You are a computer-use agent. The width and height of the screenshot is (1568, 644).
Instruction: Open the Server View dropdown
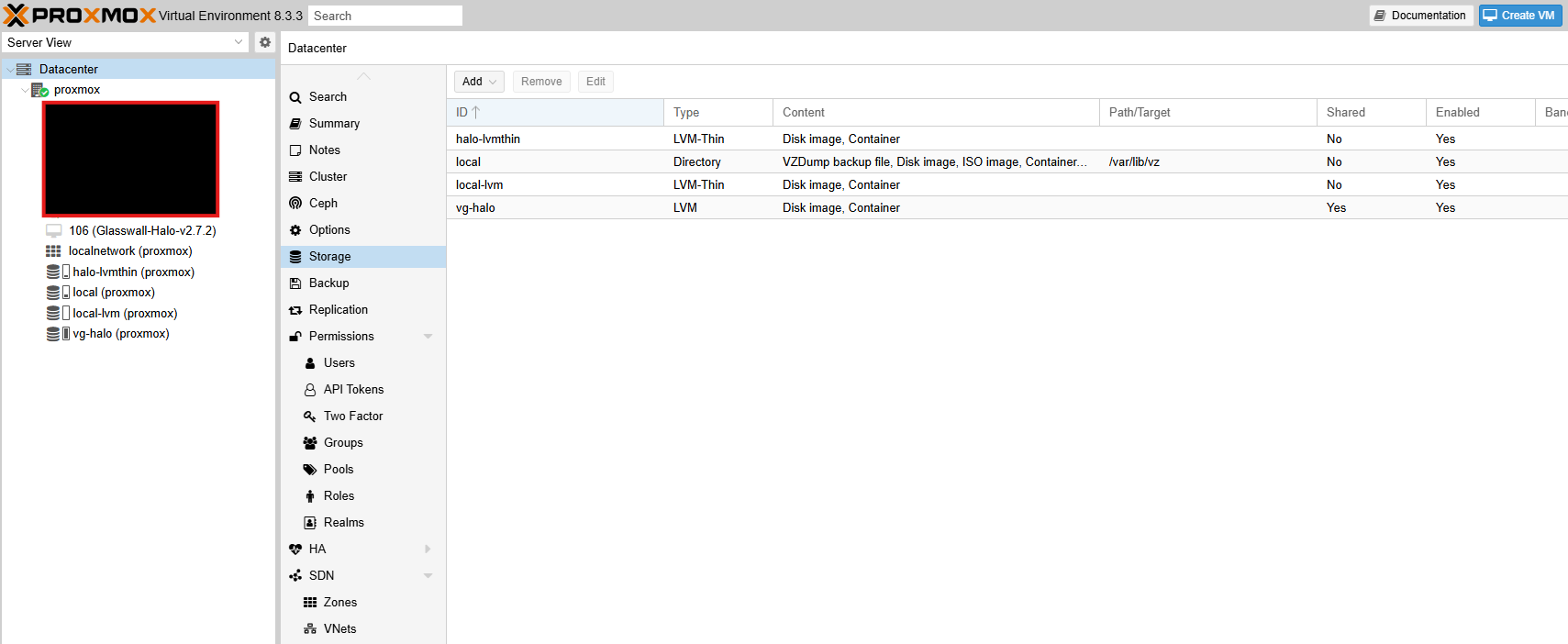239,42
